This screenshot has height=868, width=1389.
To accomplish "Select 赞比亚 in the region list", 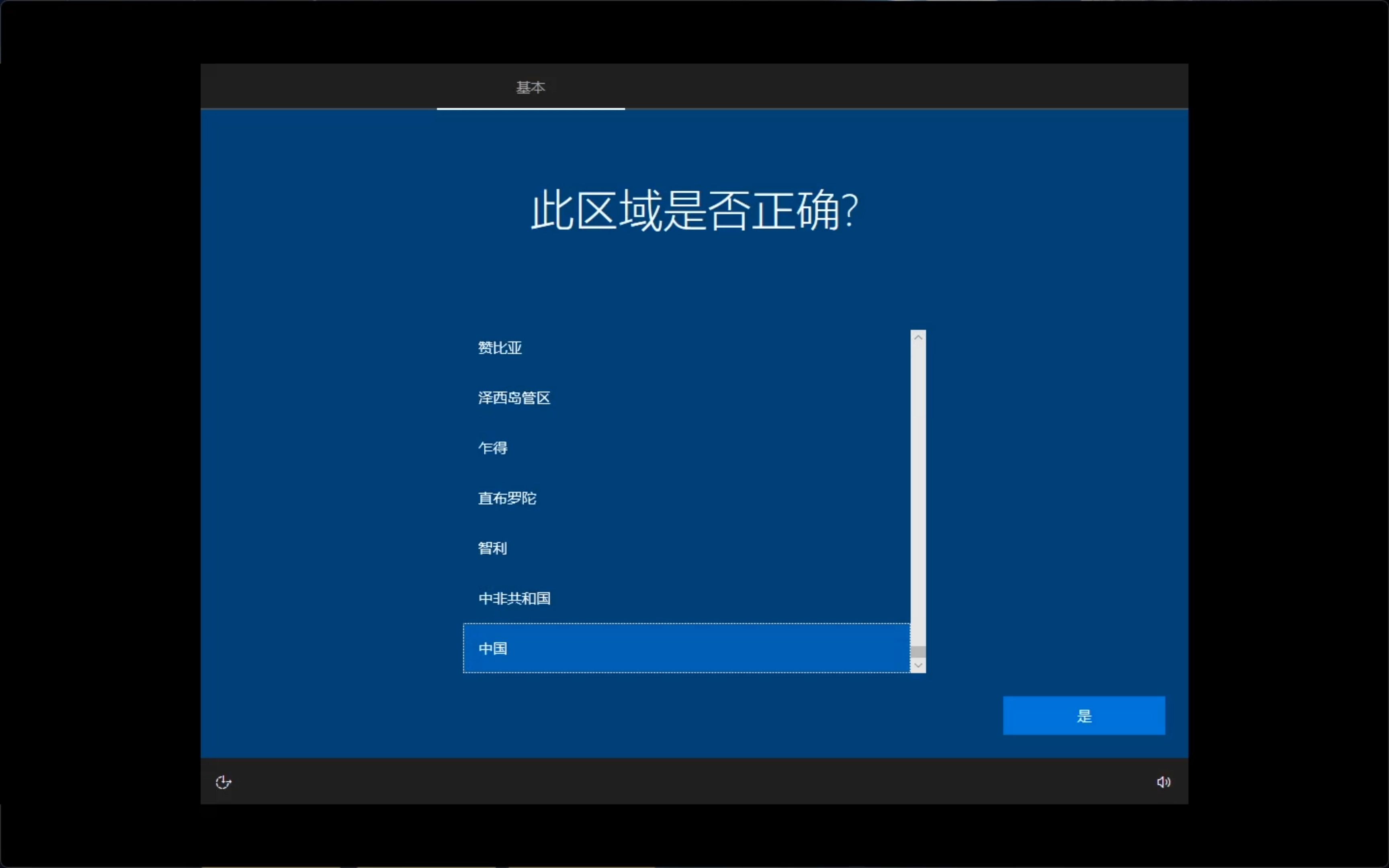I will click(686, 347).
